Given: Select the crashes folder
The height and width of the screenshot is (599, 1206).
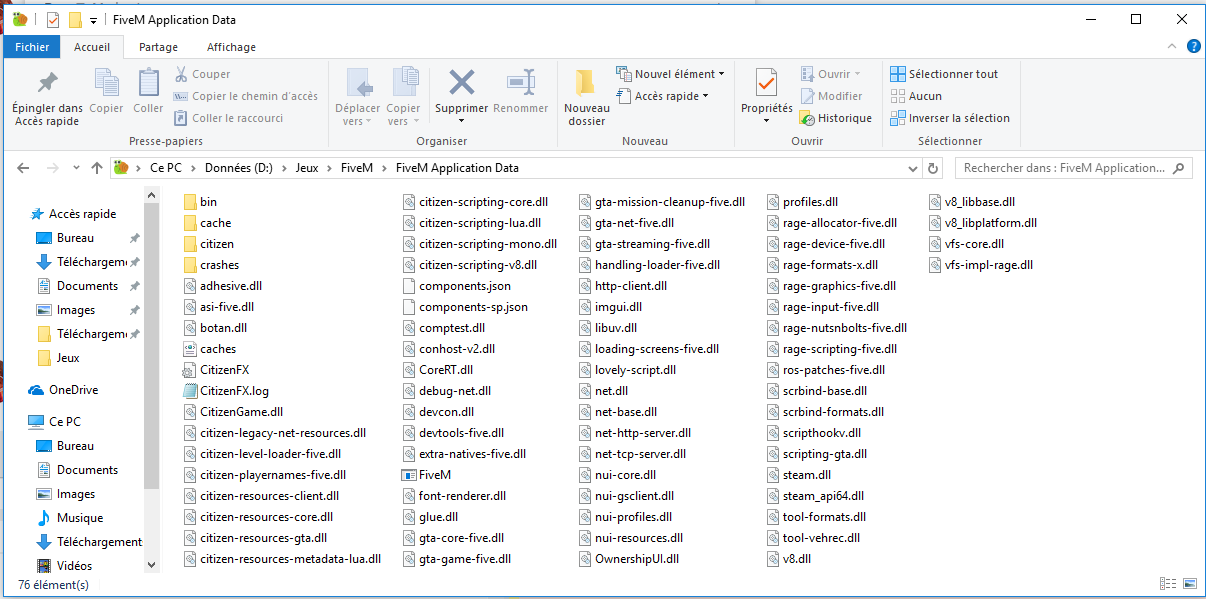Looking at the screenshot, I should (x=212, y=265).
